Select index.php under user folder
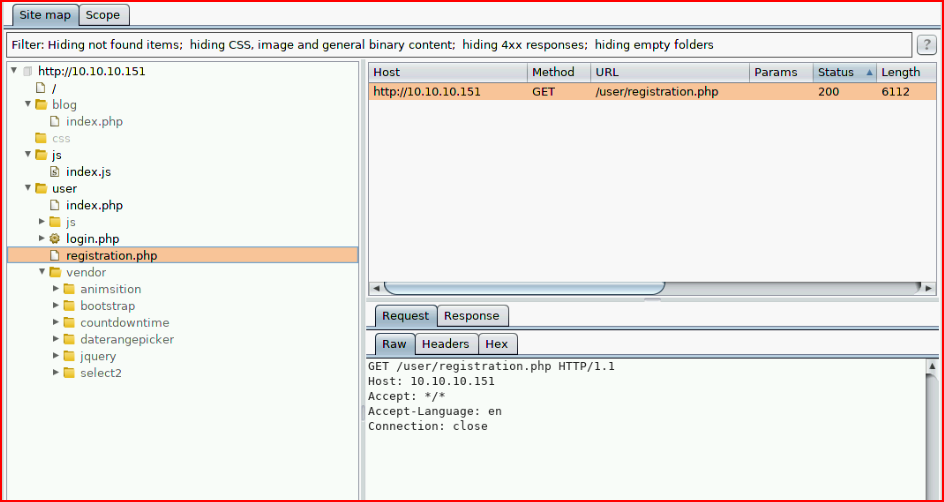The image size is (944, 502). click(95, 205)
